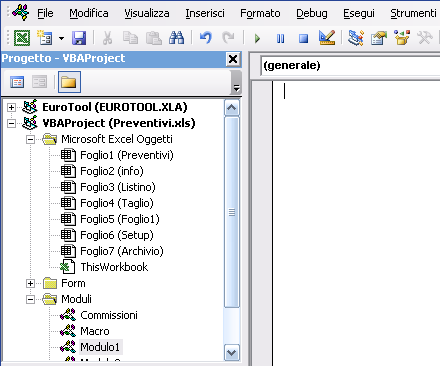Select the Commissioni module
The image size is (440, 366).
[x=109, y=315]
